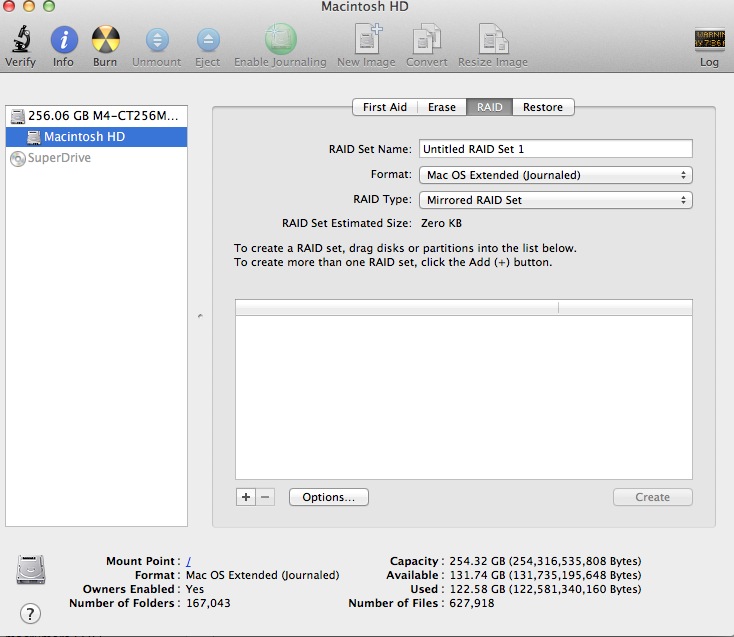Select the Burn disc icon

[105, 39]
